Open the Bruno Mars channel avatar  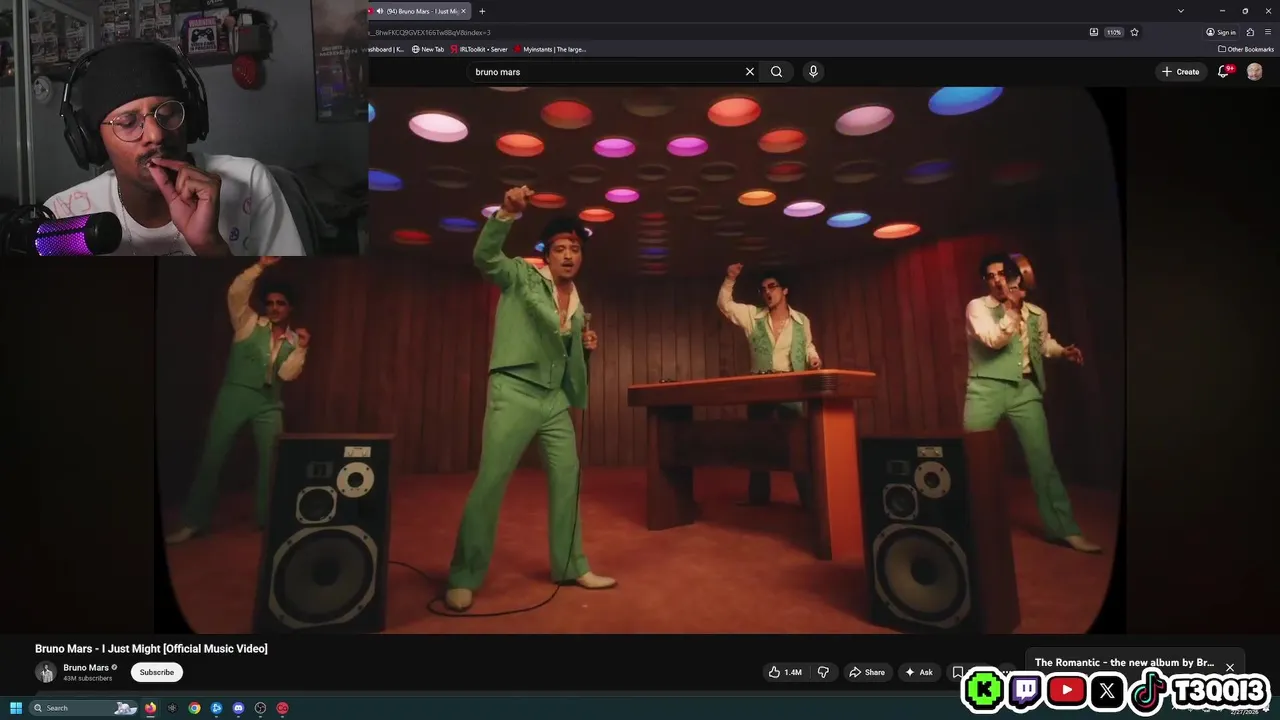pos(45,673)
